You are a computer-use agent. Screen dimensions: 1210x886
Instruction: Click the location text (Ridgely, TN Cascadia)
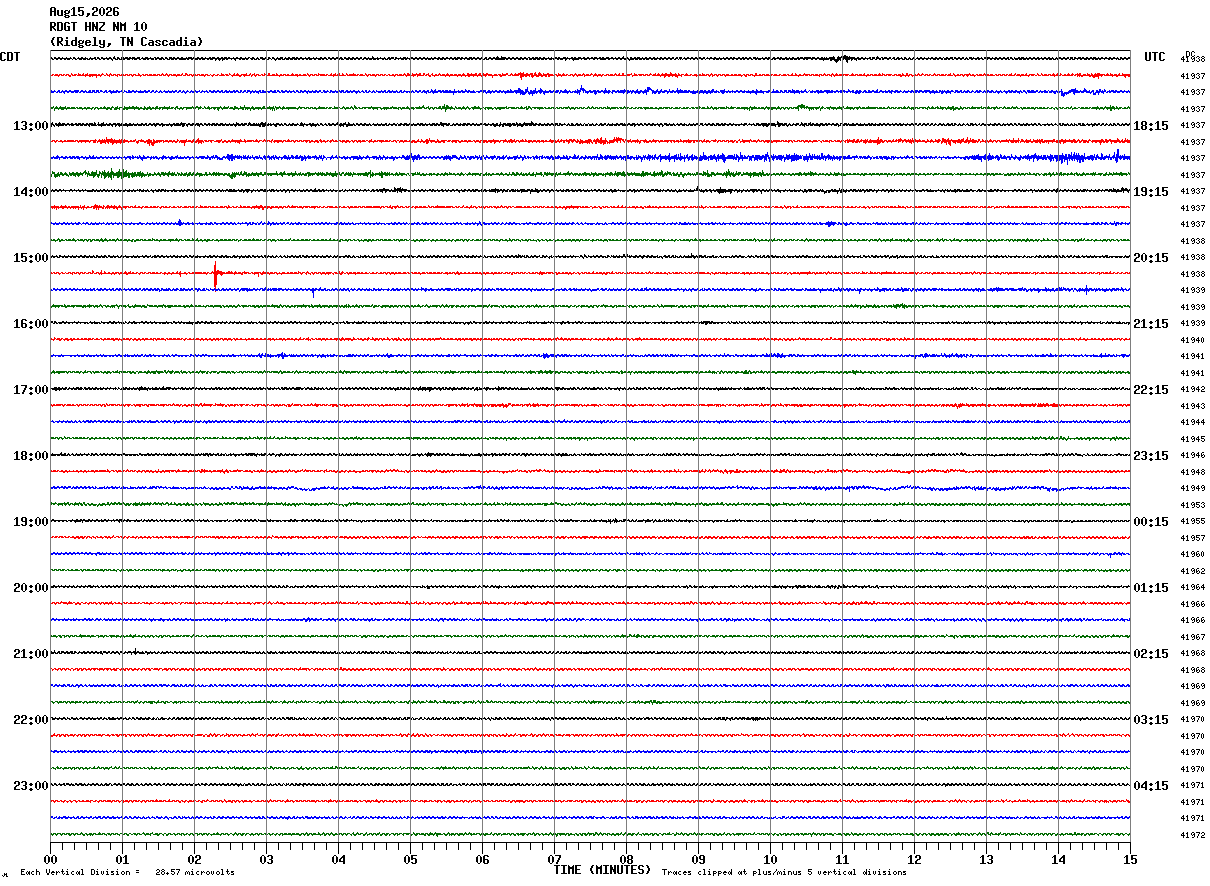point(127,42)
